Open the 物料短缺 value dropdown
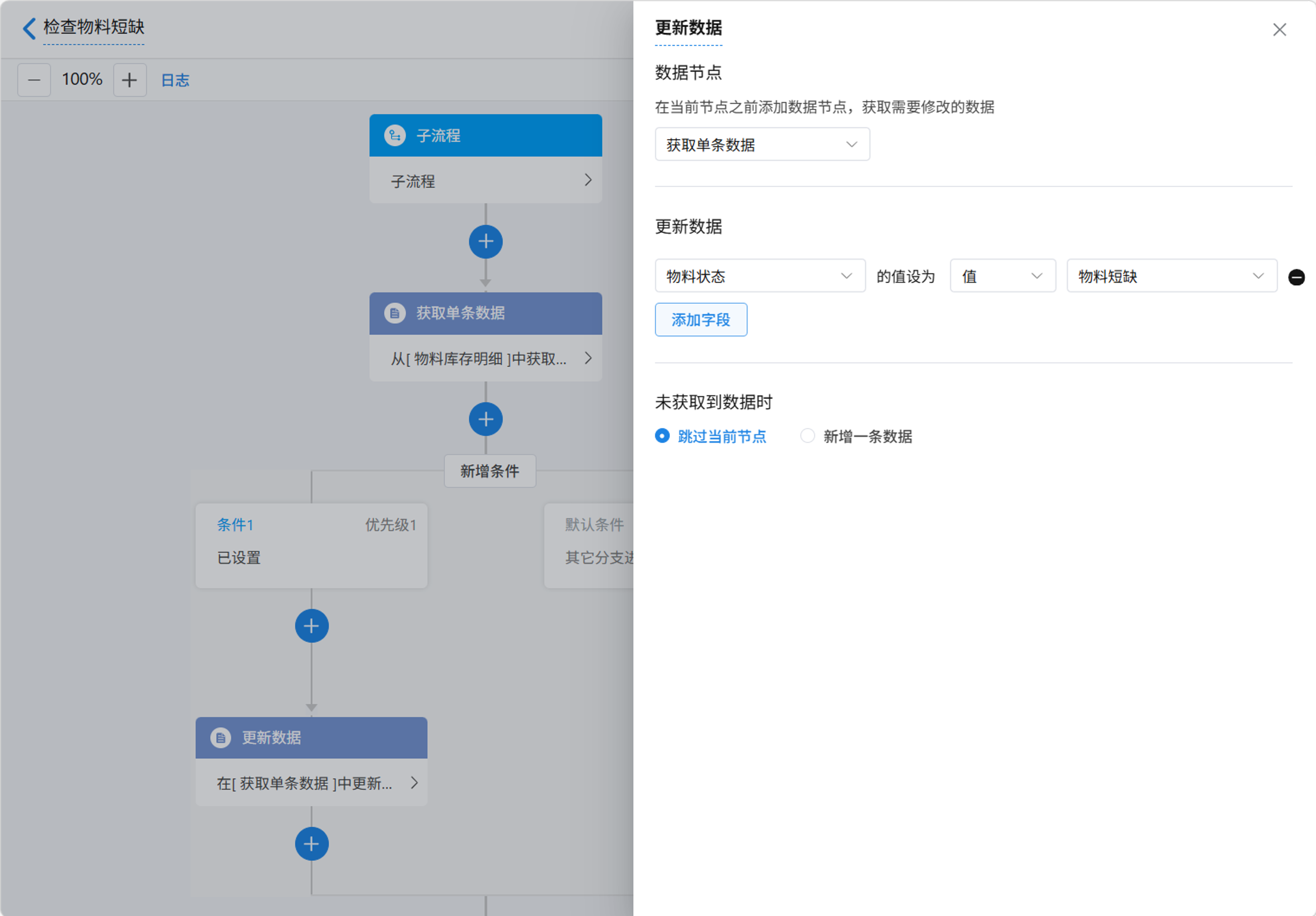 coord(1171,276)
